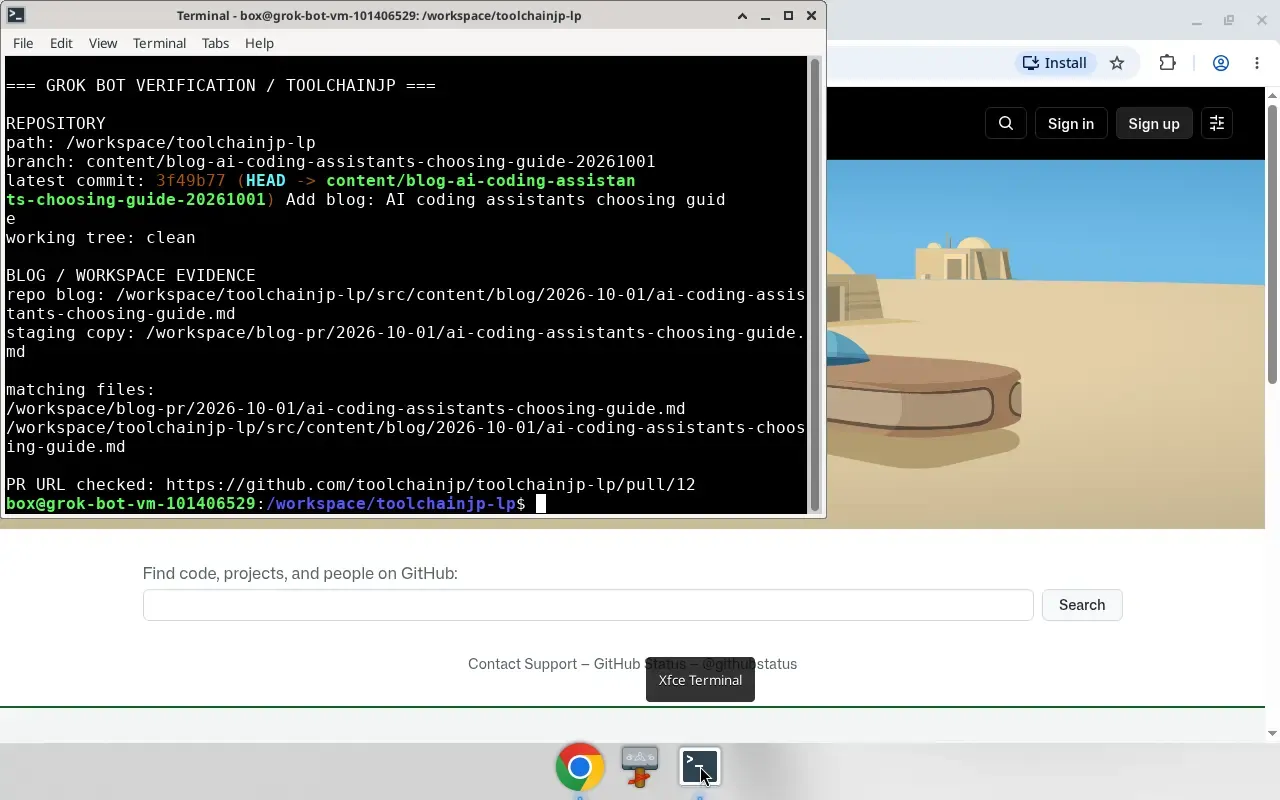Open the Chrome profile avatar
The height and width of the screenshot is (800, 1280).
(1221, 63)
